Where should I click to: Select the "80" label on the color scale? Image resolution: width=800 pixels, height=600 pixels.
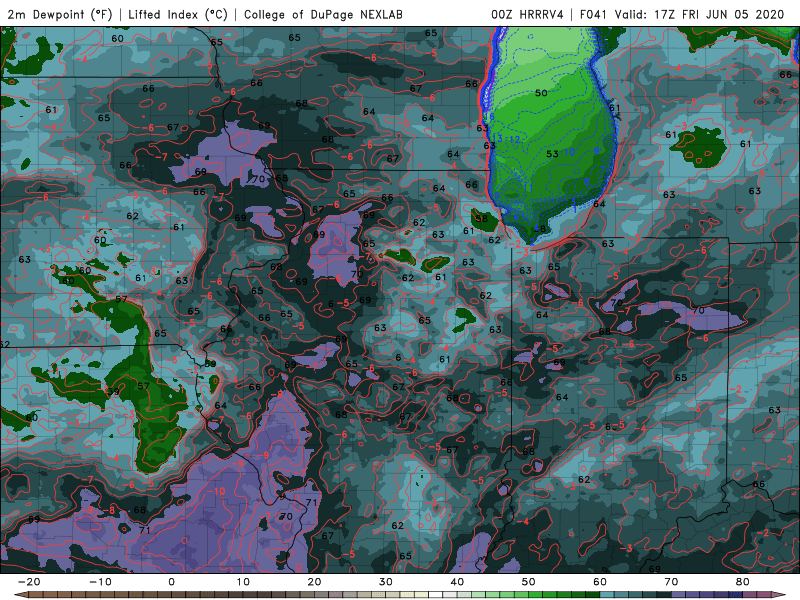click(743, 582)
